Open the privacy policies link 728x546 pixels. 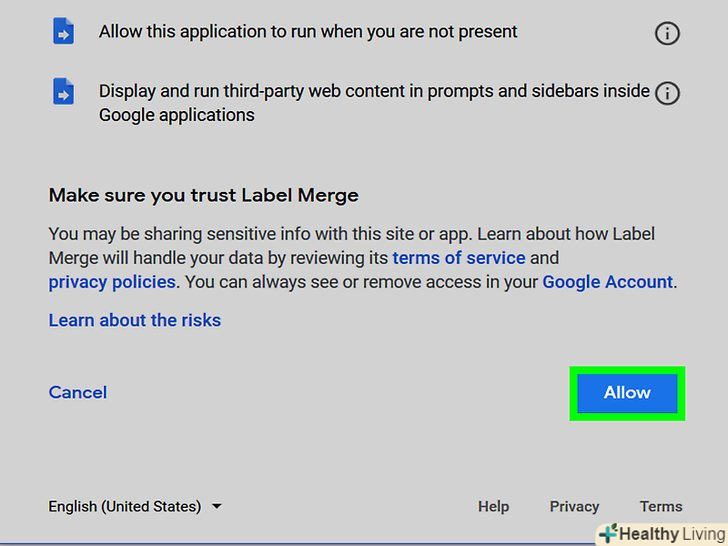pyautogui.click(x=112, y=282)
